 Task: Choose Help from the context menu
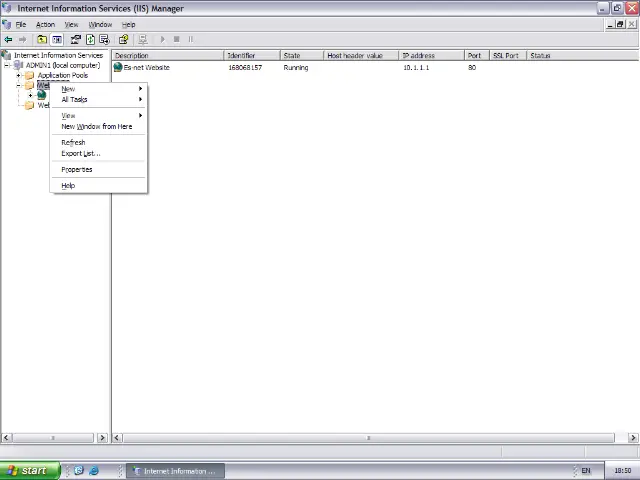[98, 186]
